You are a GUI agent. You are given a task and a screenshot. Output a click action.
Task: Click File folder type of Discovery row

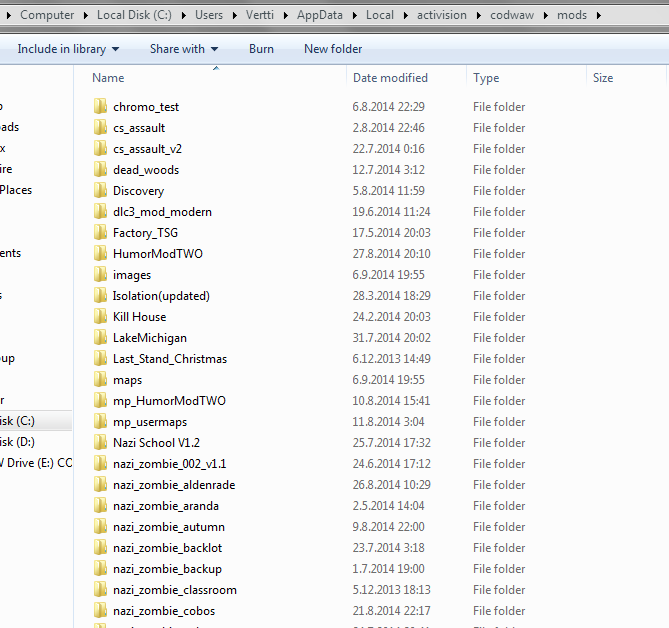(x=499, y=191)
